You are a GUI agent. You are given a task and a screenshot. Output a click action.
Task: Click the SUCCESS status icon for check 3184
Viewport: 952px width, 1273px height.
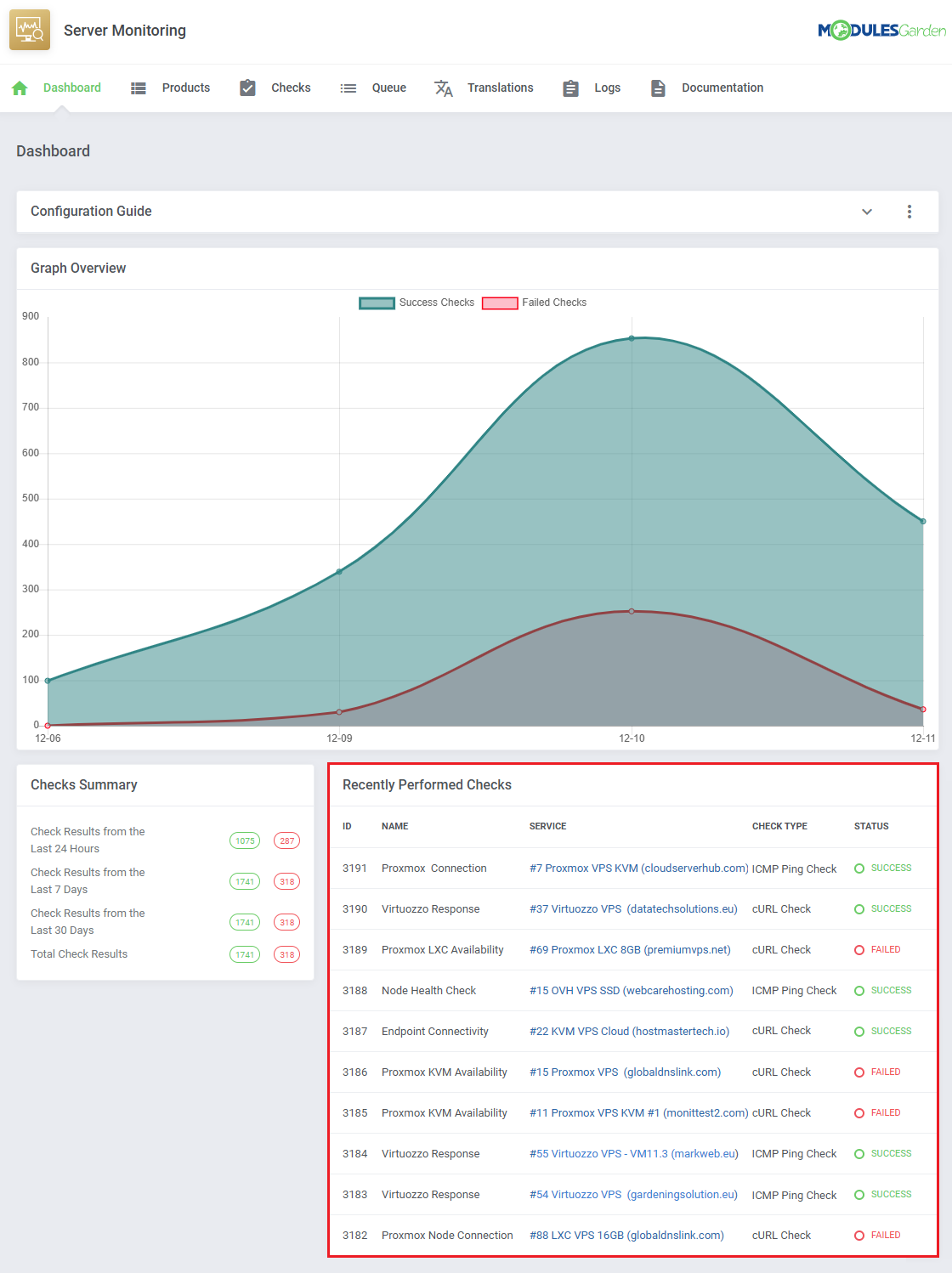tap(859, 1154)
